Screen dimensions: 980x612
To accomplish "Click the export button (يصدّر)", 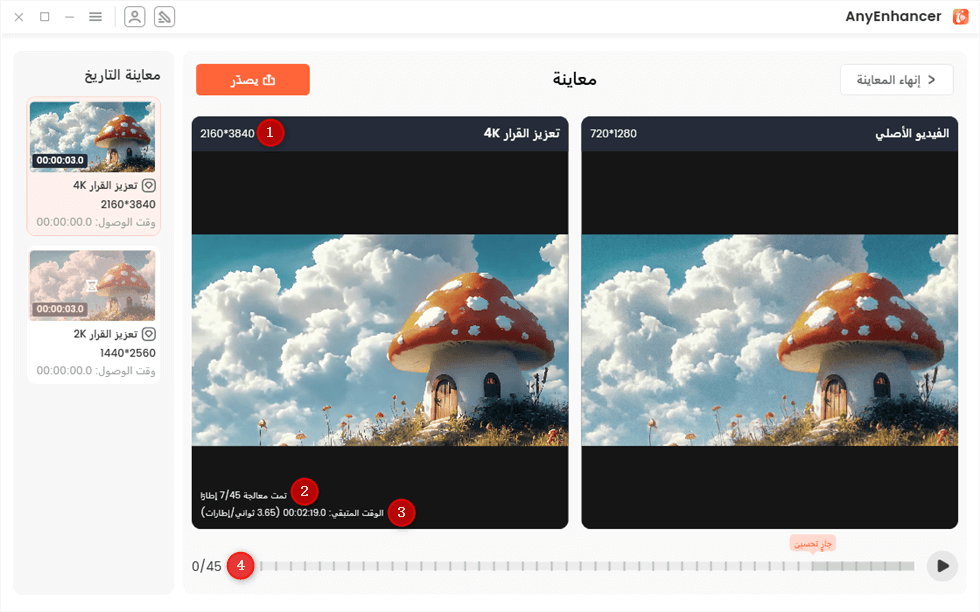I will click(252, 79).
